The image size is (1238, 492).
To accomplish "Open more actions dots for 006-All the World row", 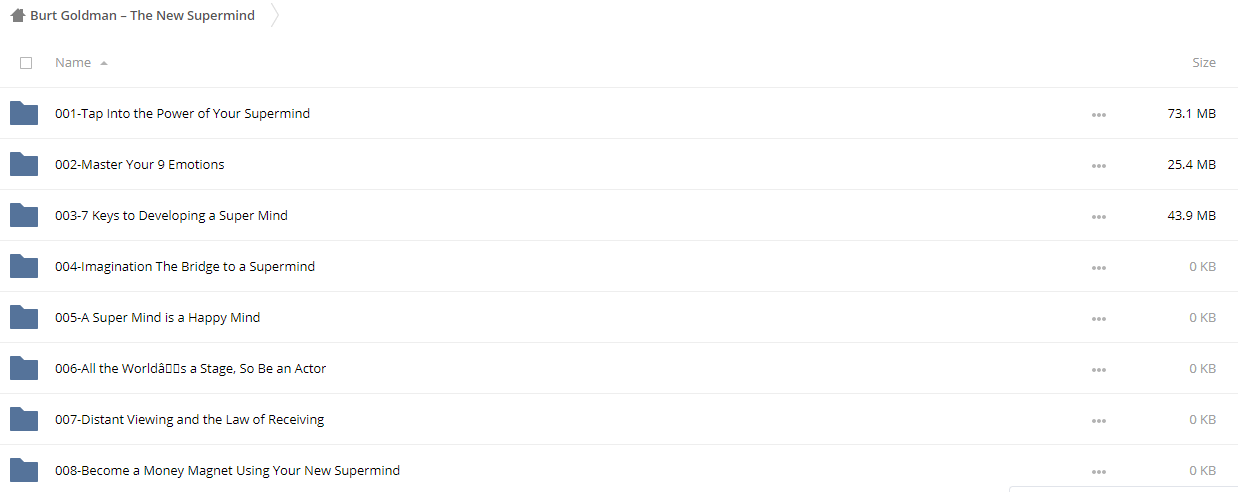I will [x=1099, y=370].
